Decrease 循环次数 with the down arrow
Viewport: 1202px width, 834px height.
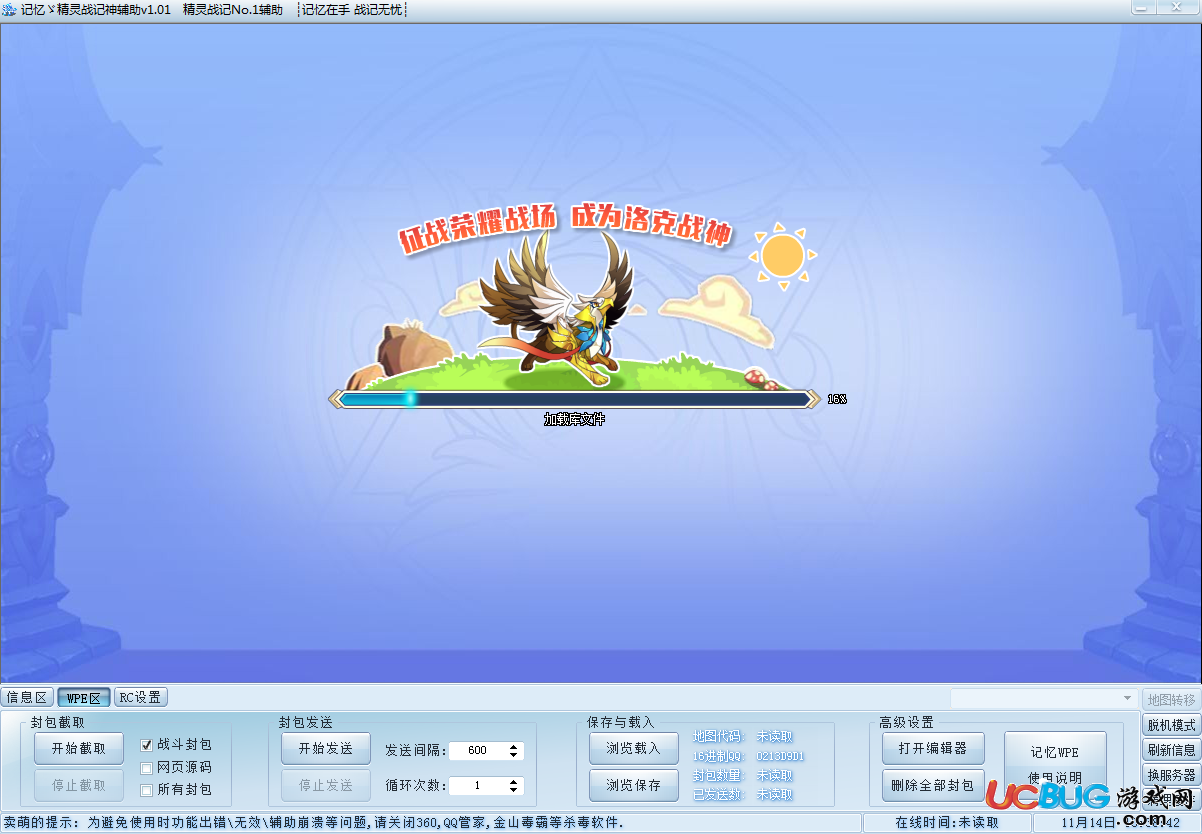514,790
